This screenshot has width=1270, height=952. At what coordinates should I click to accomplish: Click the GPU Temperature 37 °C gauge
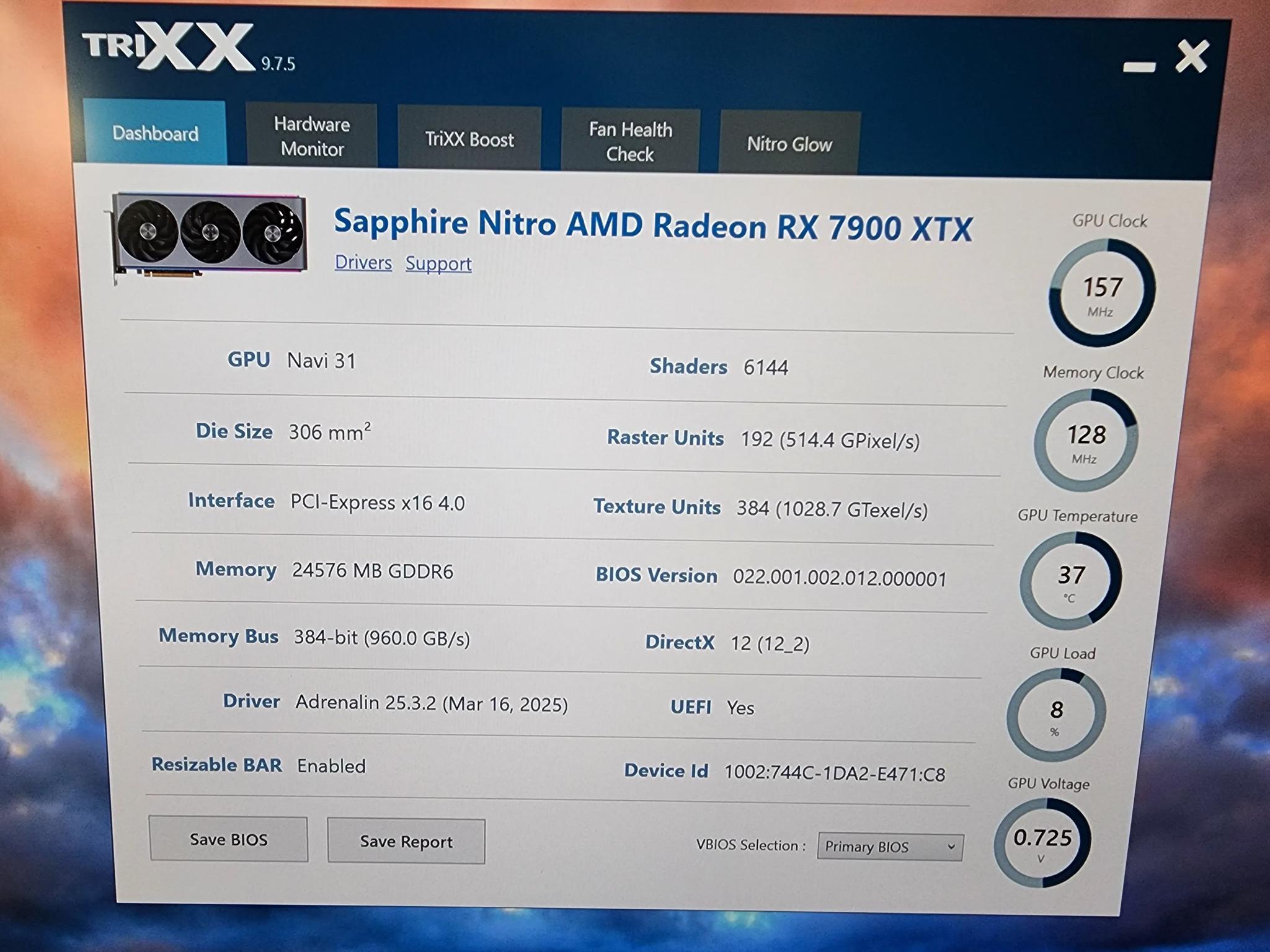1070,581
